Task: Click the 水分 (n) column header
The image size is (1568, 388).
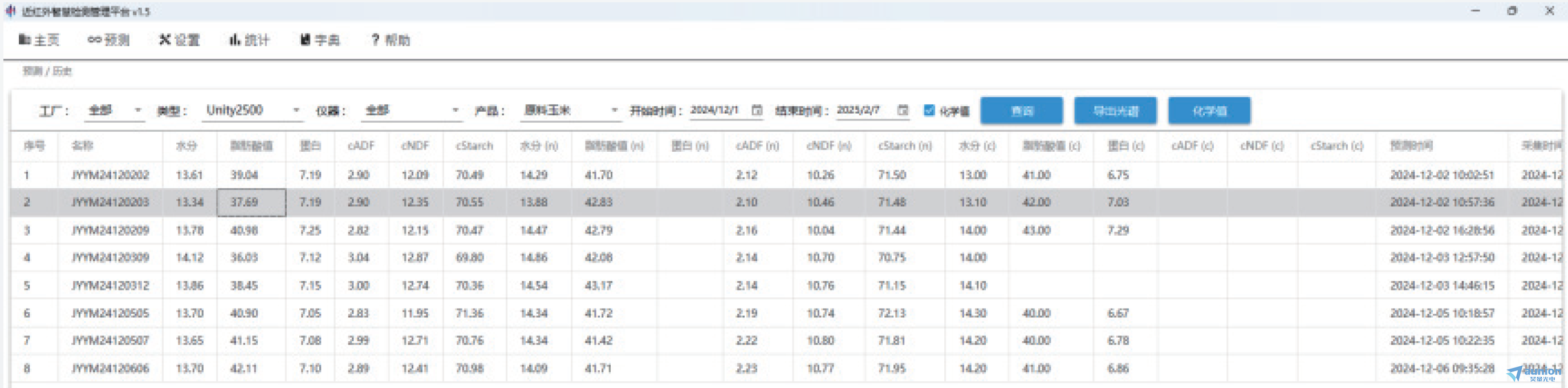Action: click(x=539, y=146)
